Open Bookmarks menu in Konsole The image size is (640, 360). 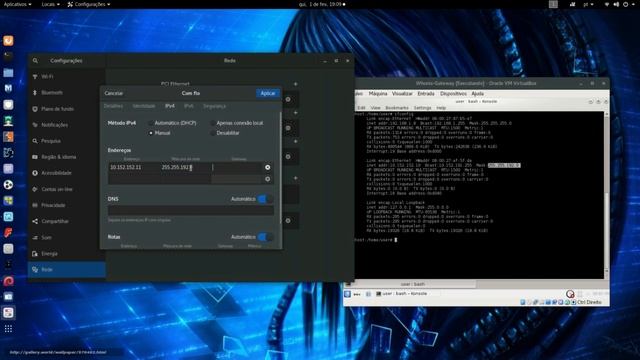397,108
